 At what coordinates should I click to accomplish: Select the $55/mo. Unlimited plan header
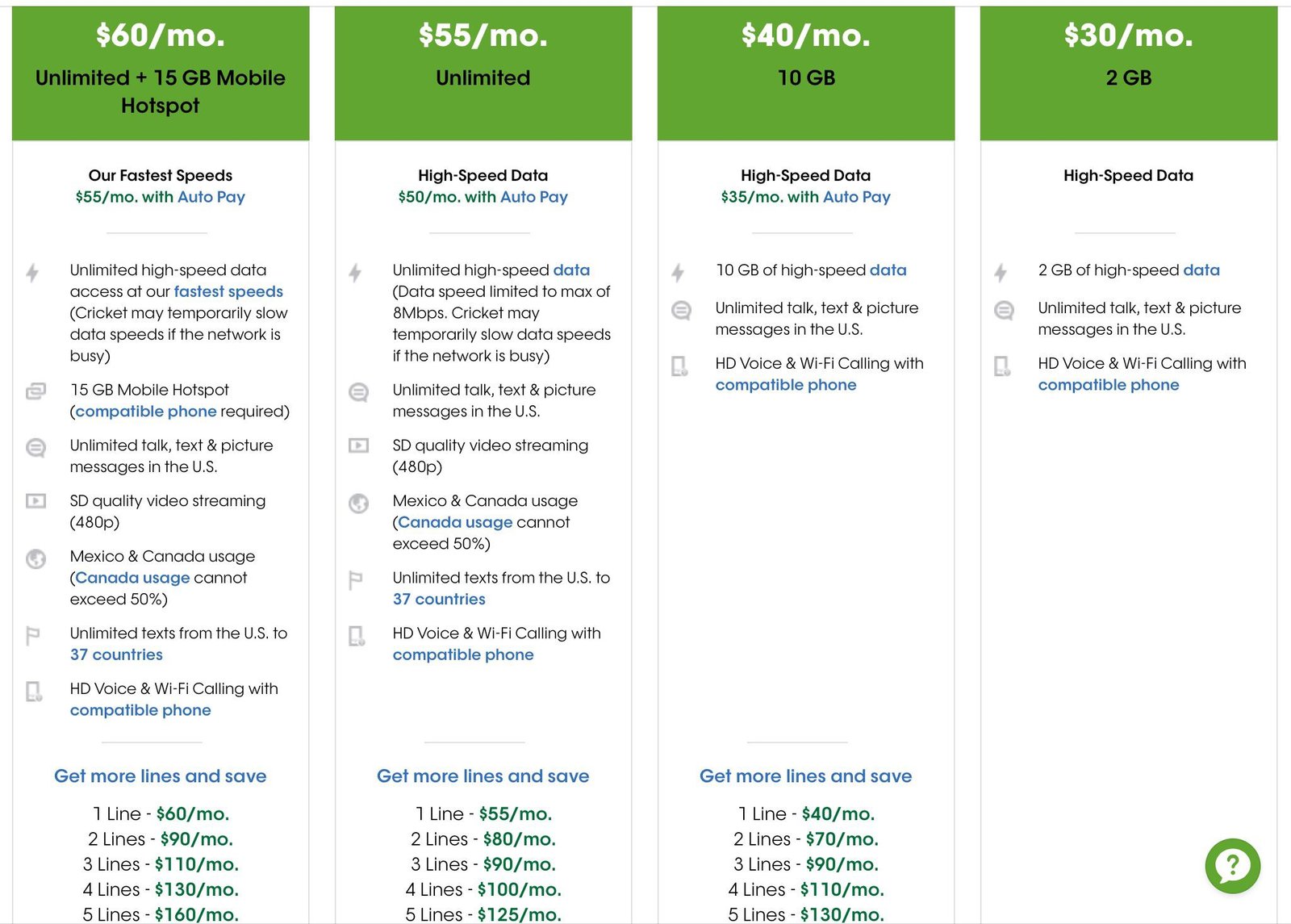pyautogui.click(x=483, y=73)
